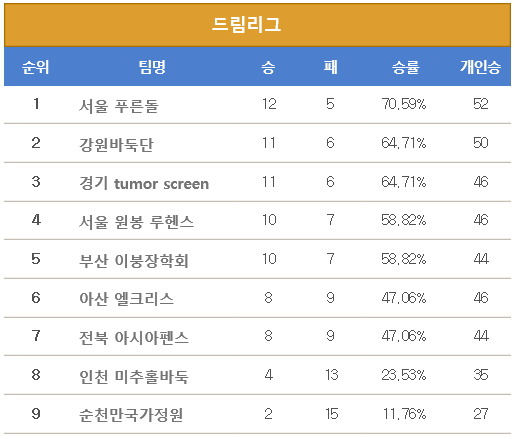Image resolution: width=517 pixels, height=439 pixels.
Task: Click individual wins value 52
Action: 481,104
